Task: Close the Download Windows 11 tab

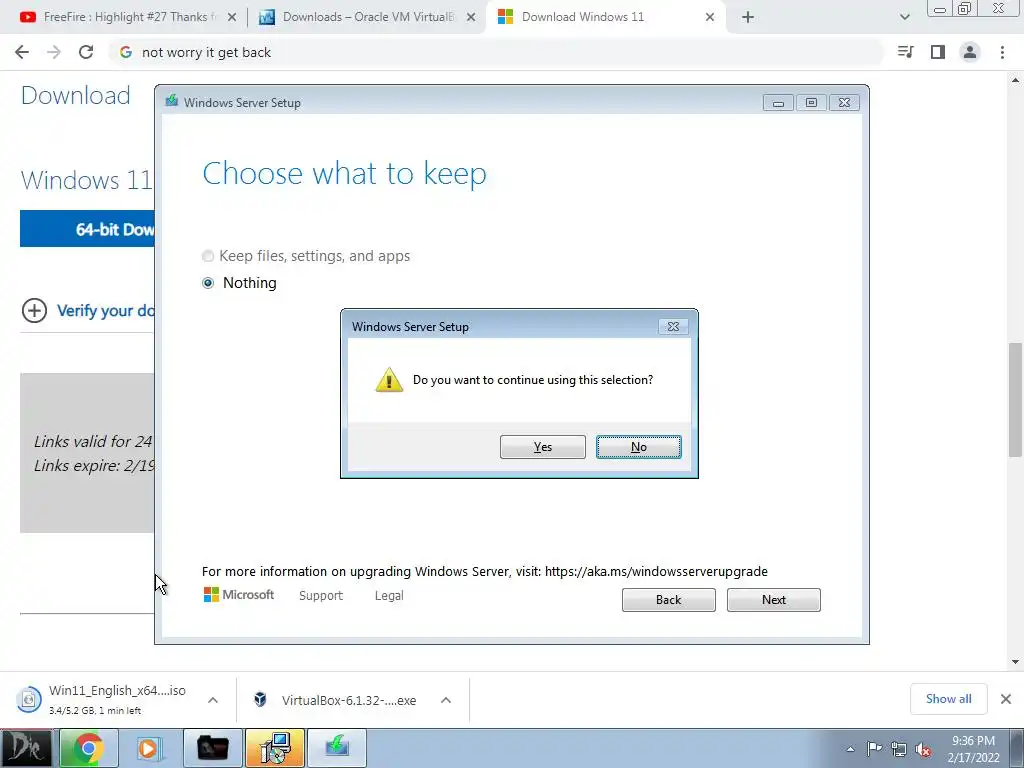Action: point(710,18)
